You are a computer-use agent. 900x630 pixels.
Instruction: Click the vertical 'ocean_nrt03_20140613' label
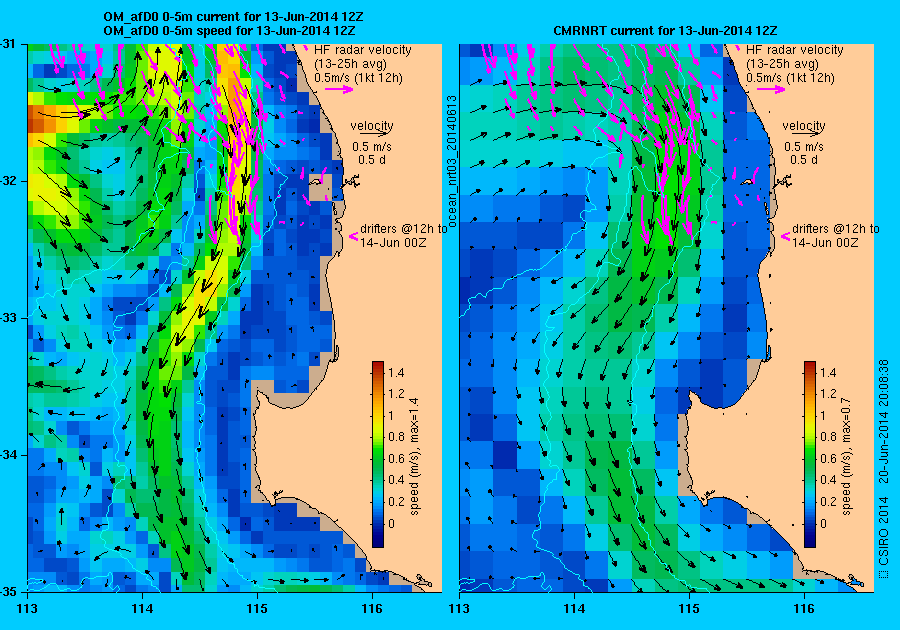click(452, 162)
